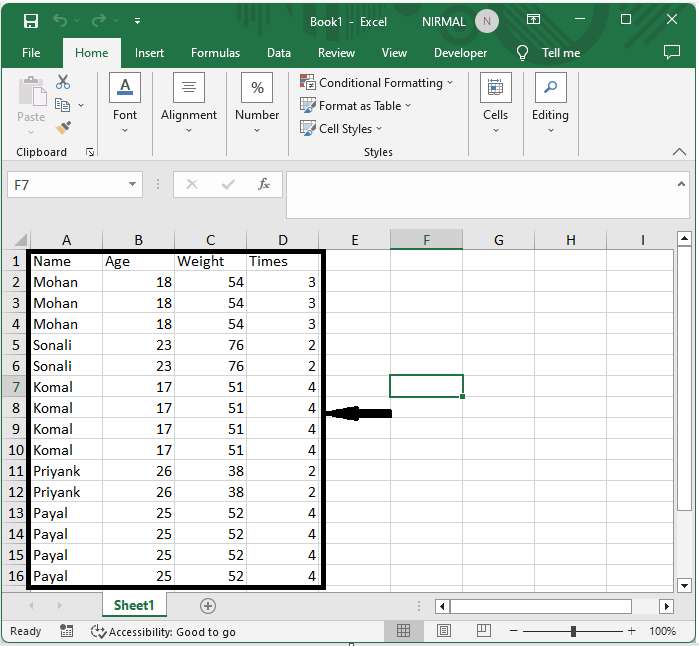Click cell A11 containing Priyank
Viewport: 699px width, 646px height.
(66, 471)
